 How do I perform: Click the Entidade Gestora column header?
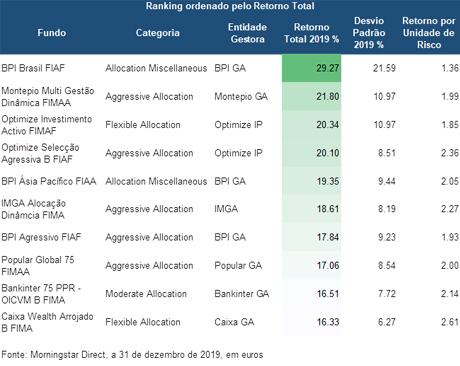click(247, 33)
